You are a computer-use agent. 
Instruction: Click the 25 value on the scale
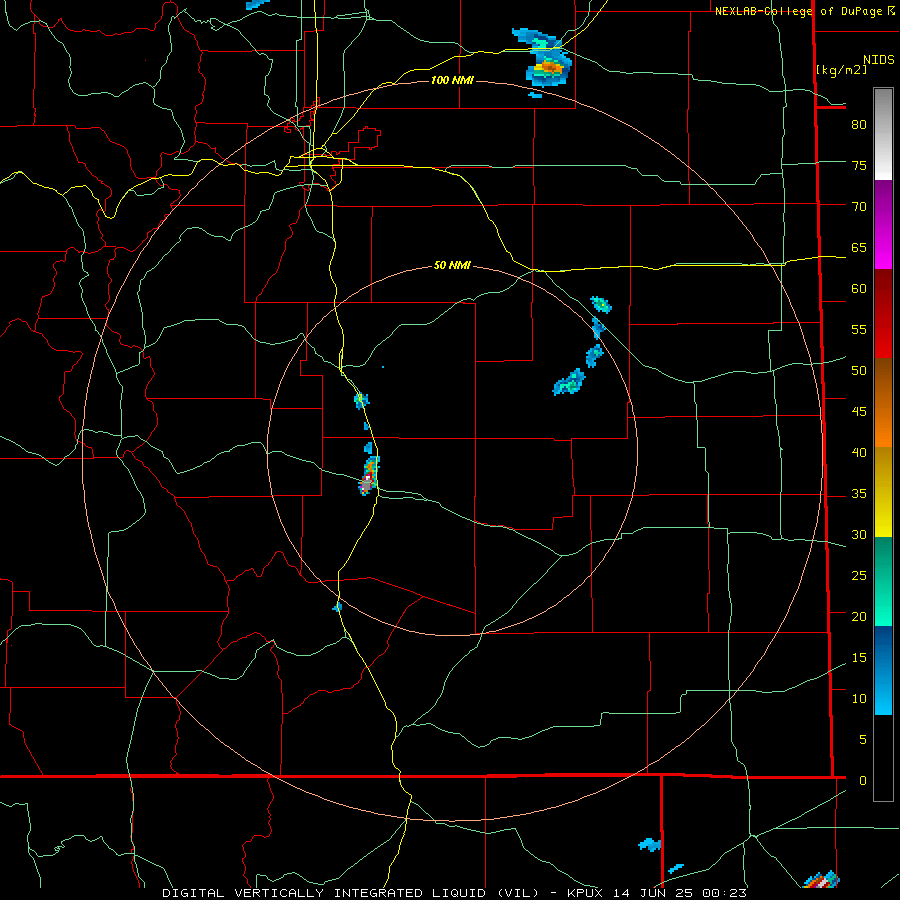pos(859,575)
